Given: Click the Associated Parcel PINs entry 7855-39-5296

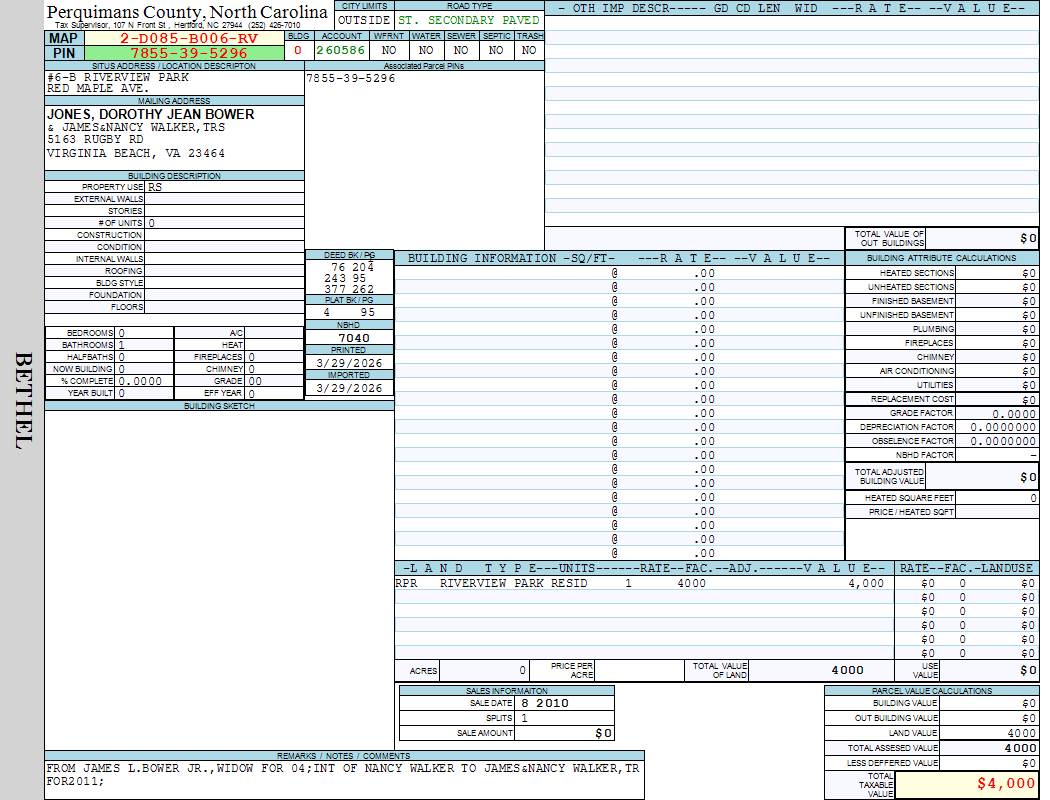Looking at the screenshot, I should coord(351,78).
